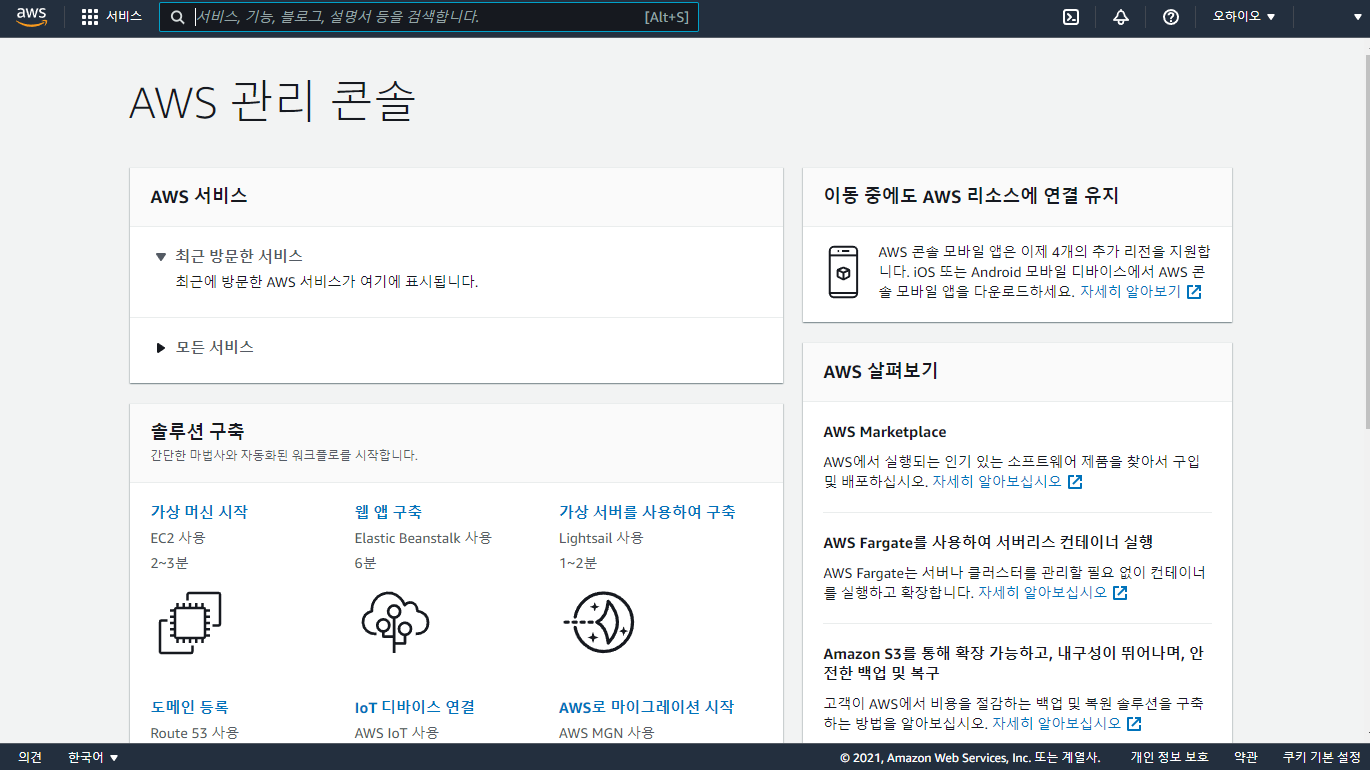
Task: Click the Route 53 사용 text
Action: click(x=194, y=733)
